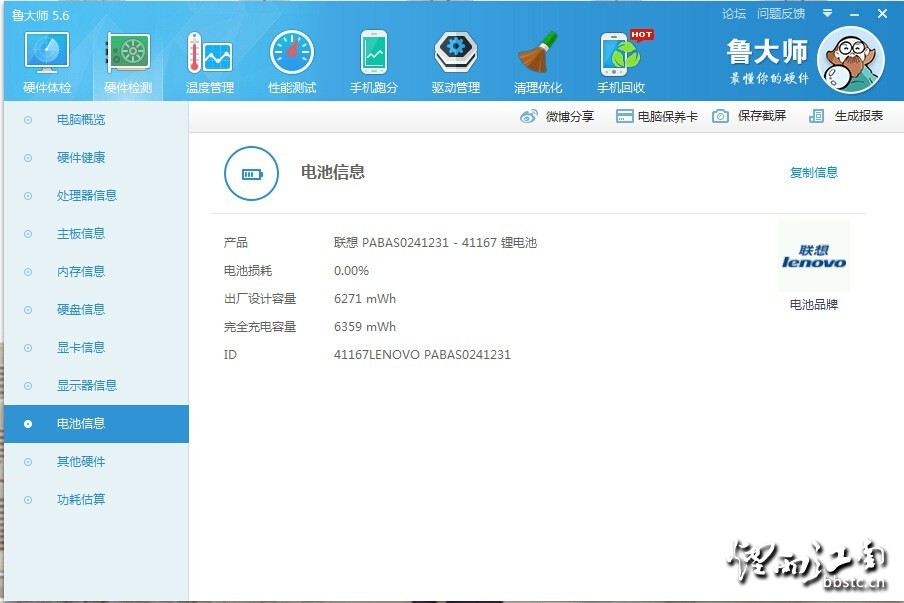Click the 产品 field label
904x603 pixels.
coord(236,243)
